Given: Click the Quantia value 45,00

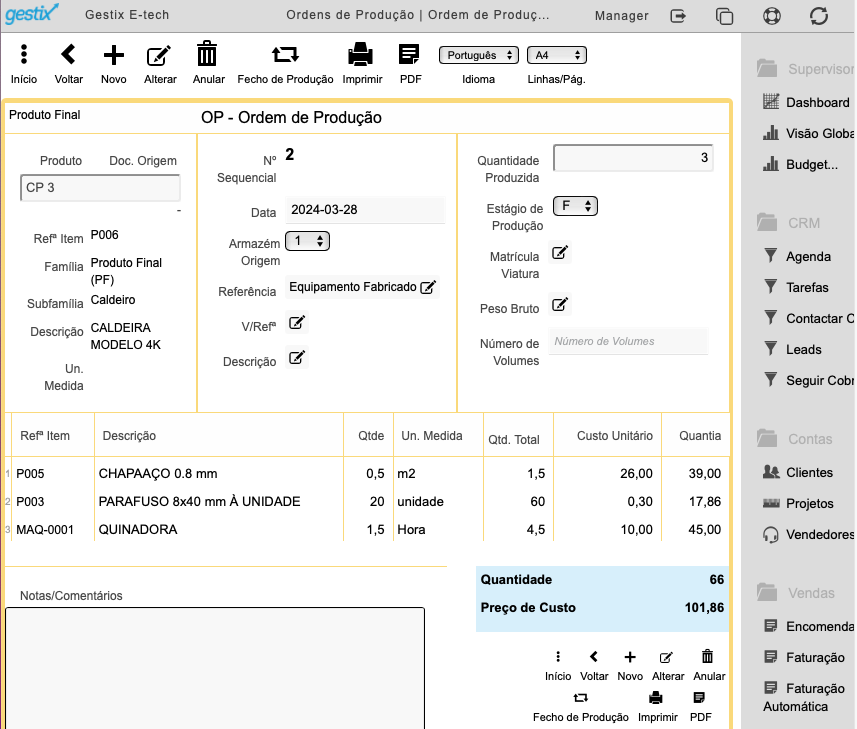Looking at the screenshot, I should coord(705,530).
